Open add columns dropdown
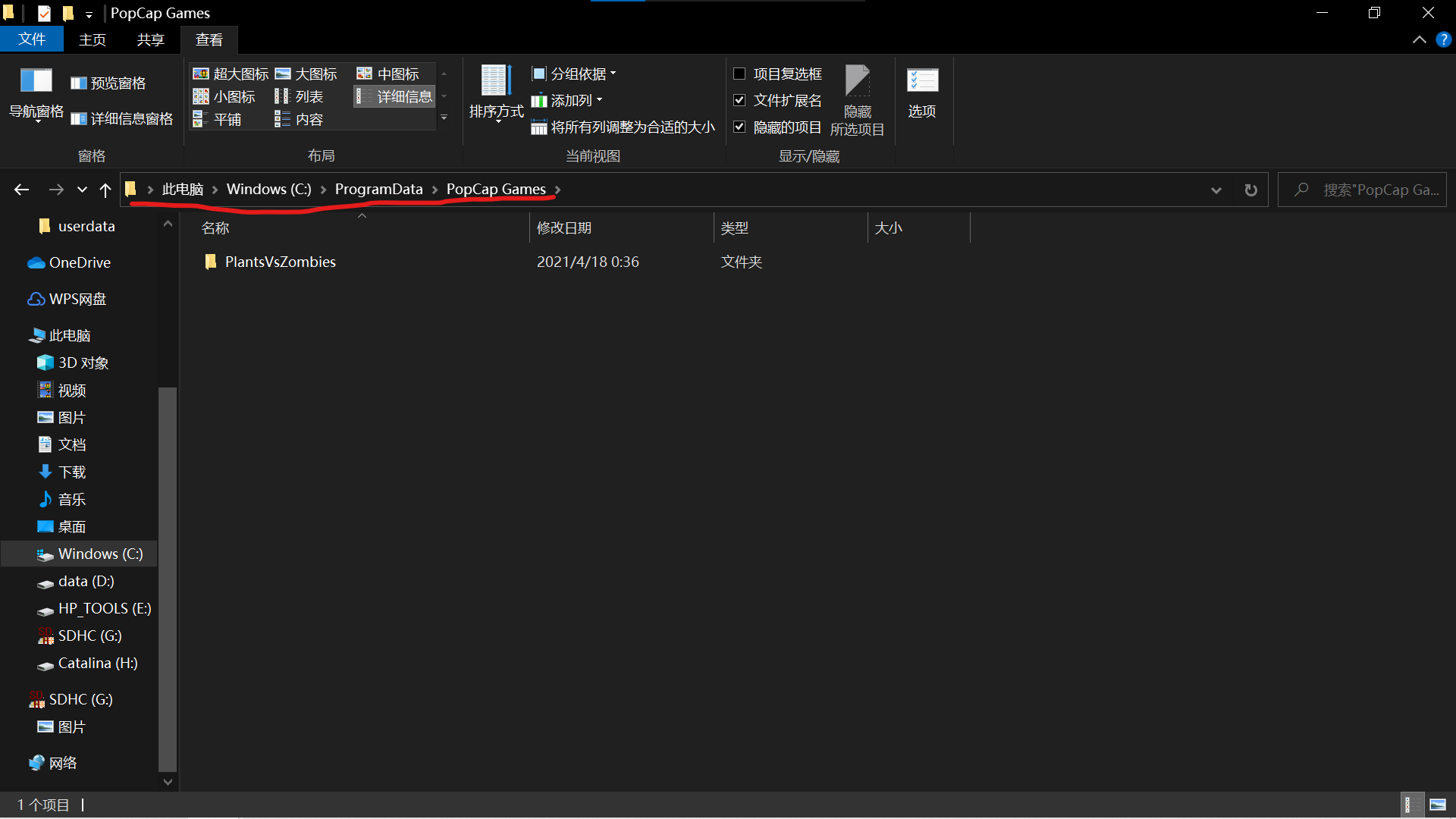1456x819 pixels. point(567,100)
